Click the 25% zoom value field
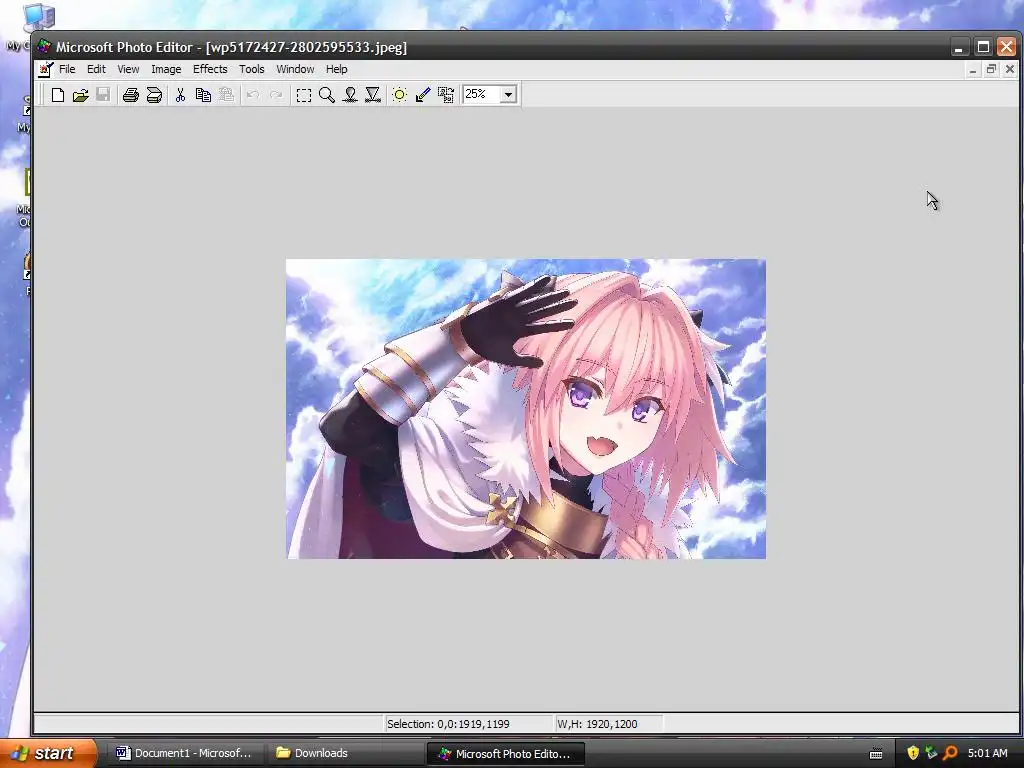 point(481,95)
